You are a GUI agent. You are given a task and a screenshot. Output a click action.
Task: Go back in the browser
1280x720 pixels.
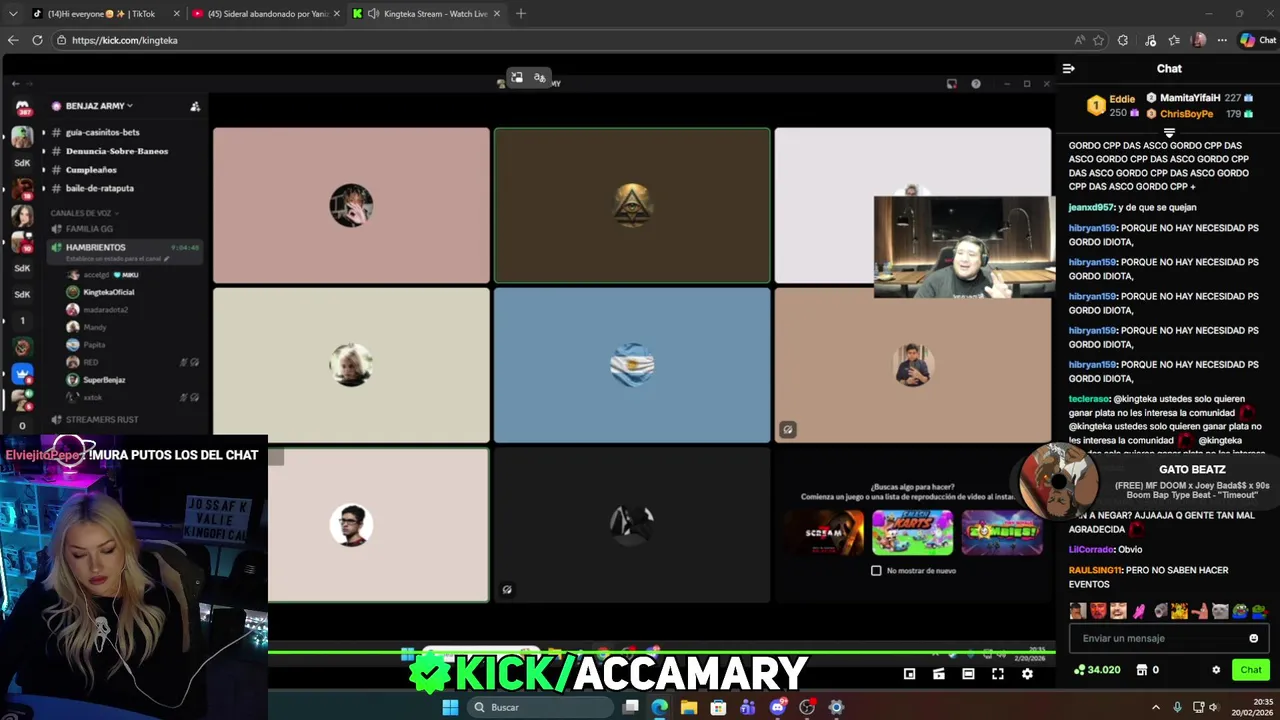[x=13, y=40]
